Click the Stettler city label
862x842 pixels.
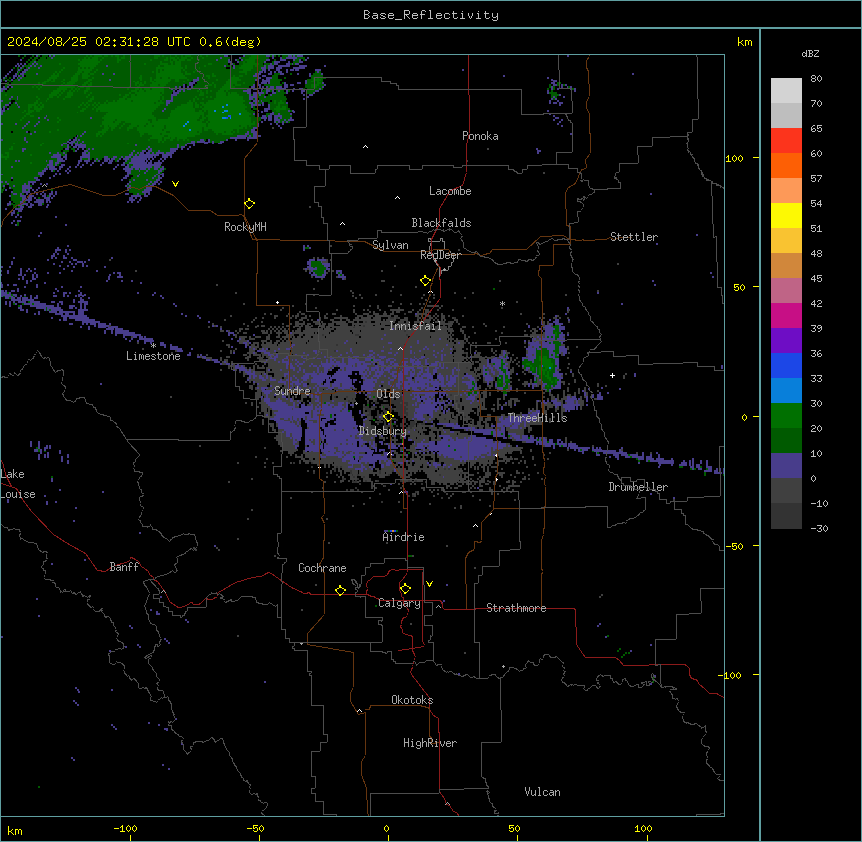634,237
